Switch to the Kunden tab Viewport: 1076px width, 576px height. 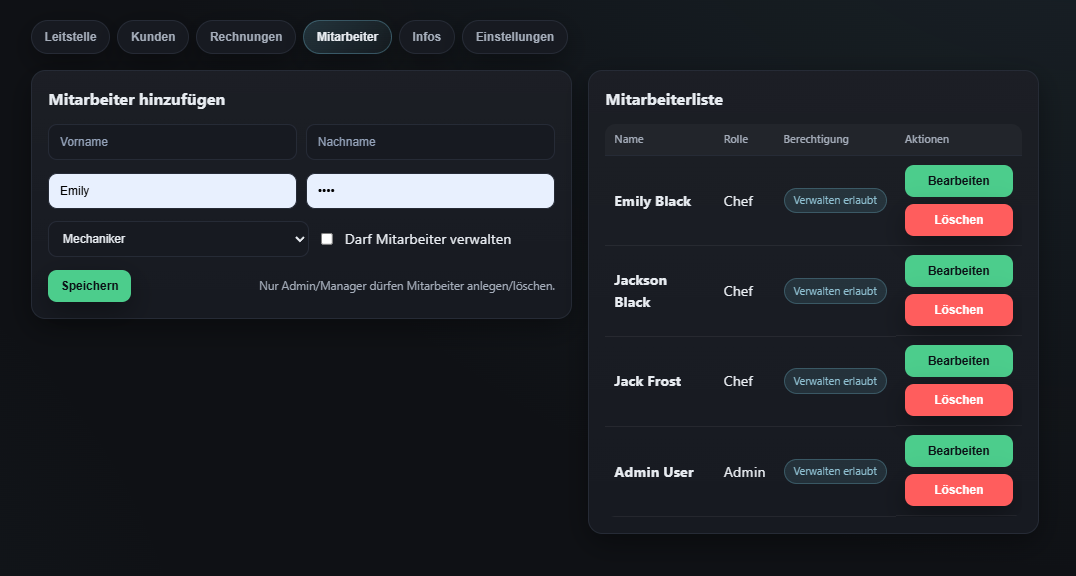pos(153,37)
